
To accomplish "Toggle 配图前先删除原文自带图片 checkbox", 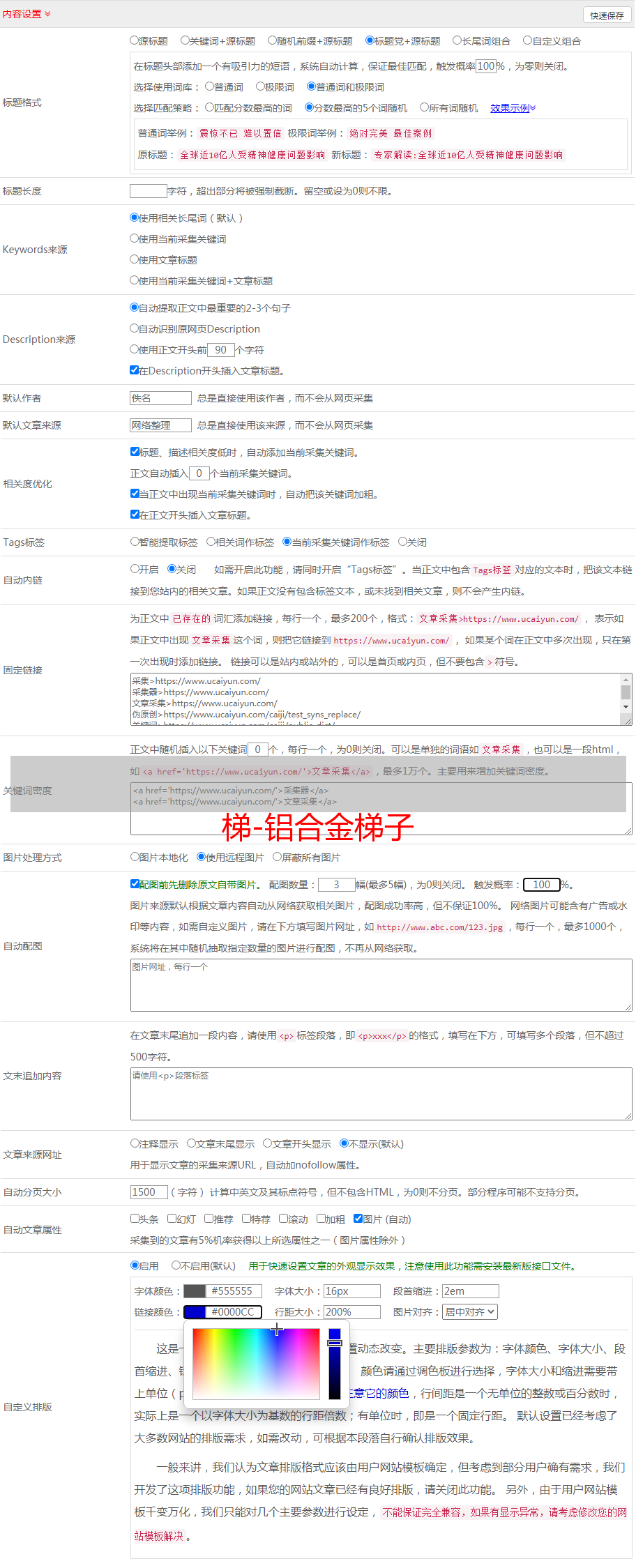I will pyautogui.click(x=135, y=884).
